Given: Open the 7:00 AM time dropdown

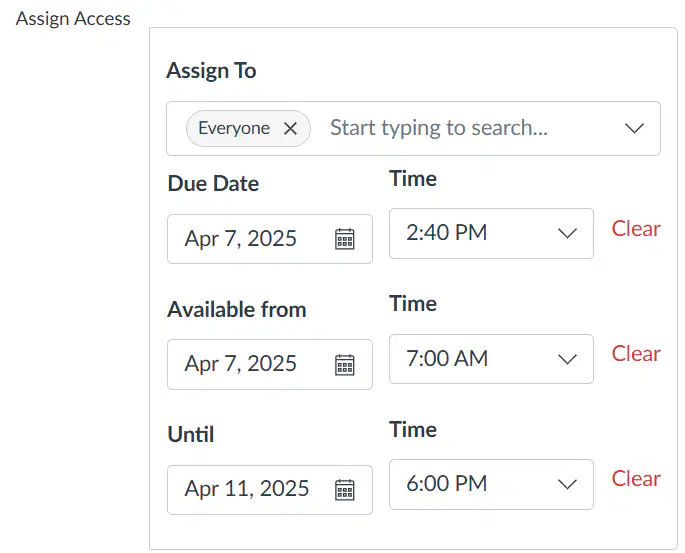Looking at the screenshot, I should 491,359.
